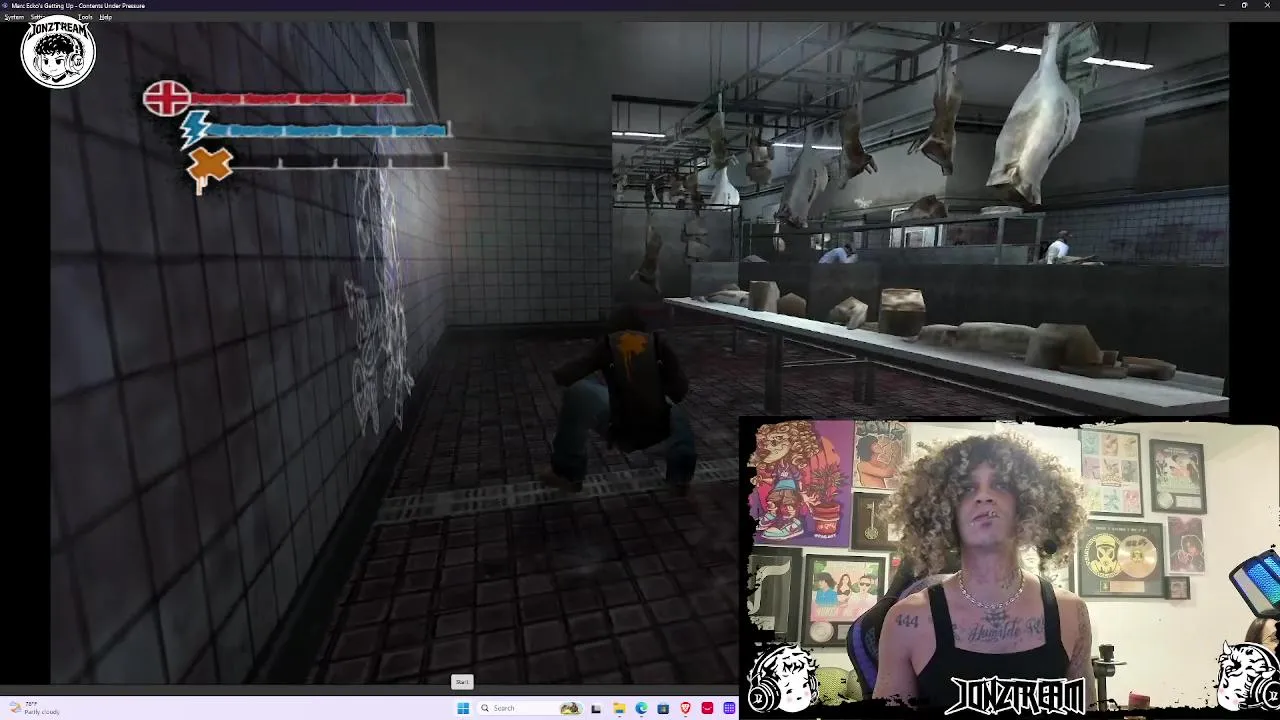The width and height of the screenshot is (1280, 720).
Task: Click the taskbar Search box
Action: (530, 708)
